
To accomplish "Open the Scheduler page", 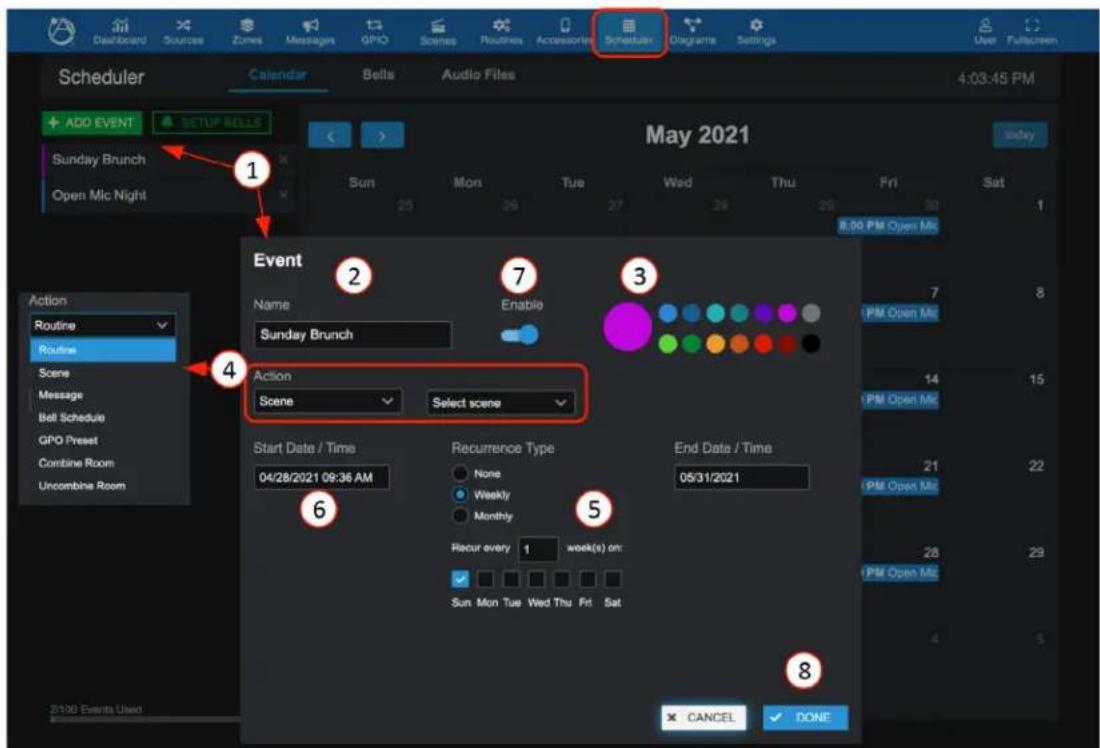I will pos(629,32).
